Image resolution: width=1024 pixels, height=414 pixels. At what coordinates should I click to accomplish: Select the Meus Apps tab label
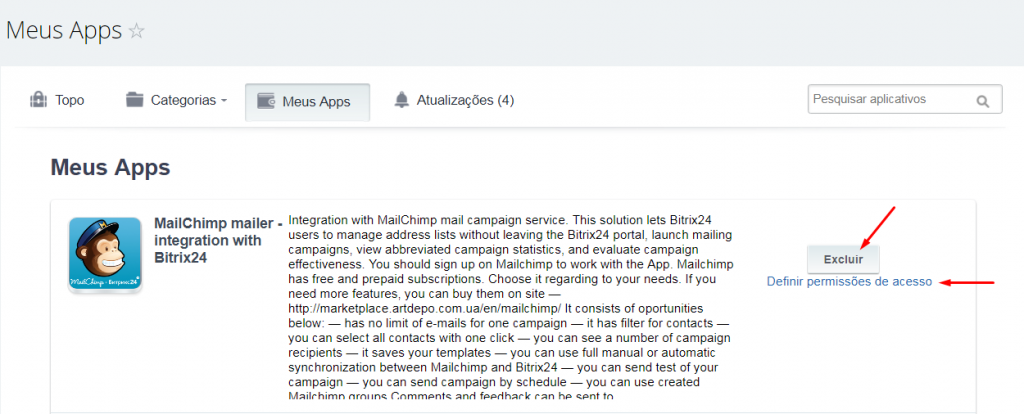pos(316,102)
